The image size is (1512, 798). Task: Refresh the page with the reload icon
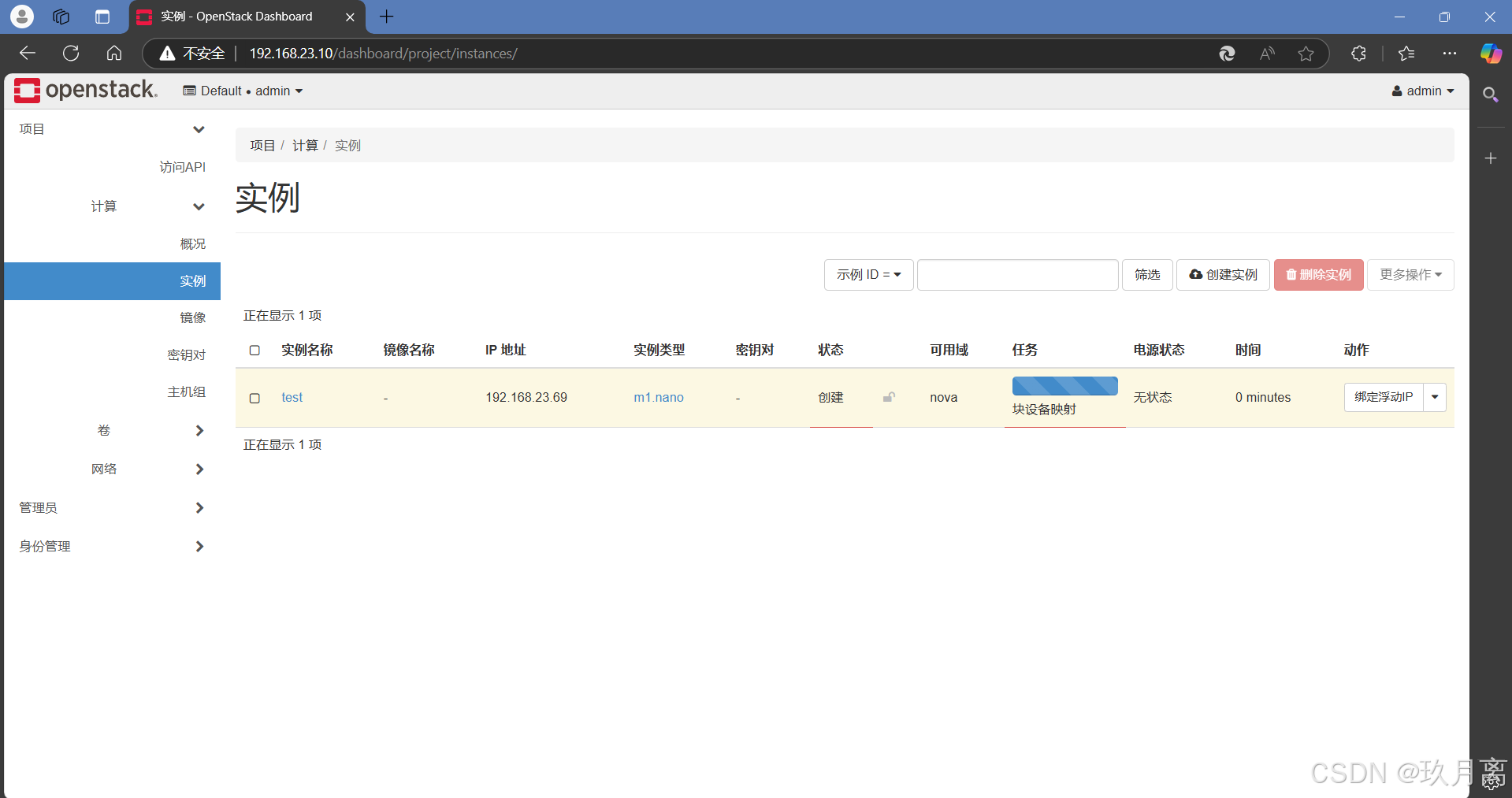point(70,53)
